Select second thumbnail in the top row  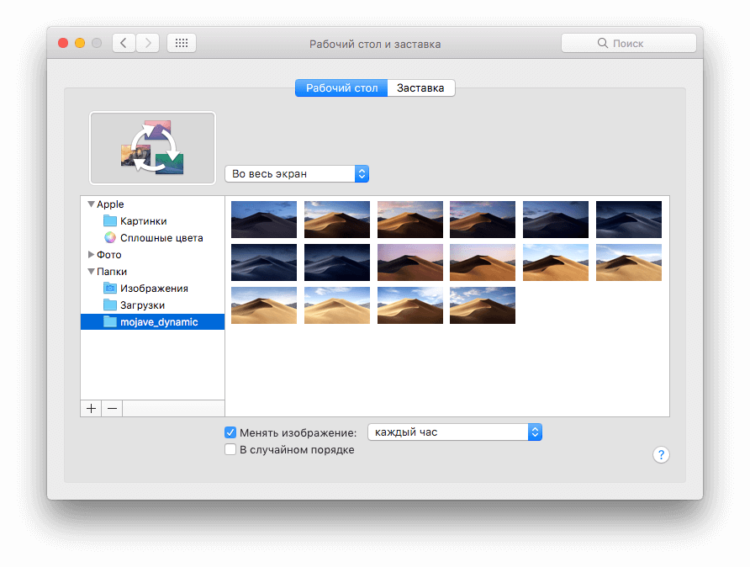click(337, 220)
